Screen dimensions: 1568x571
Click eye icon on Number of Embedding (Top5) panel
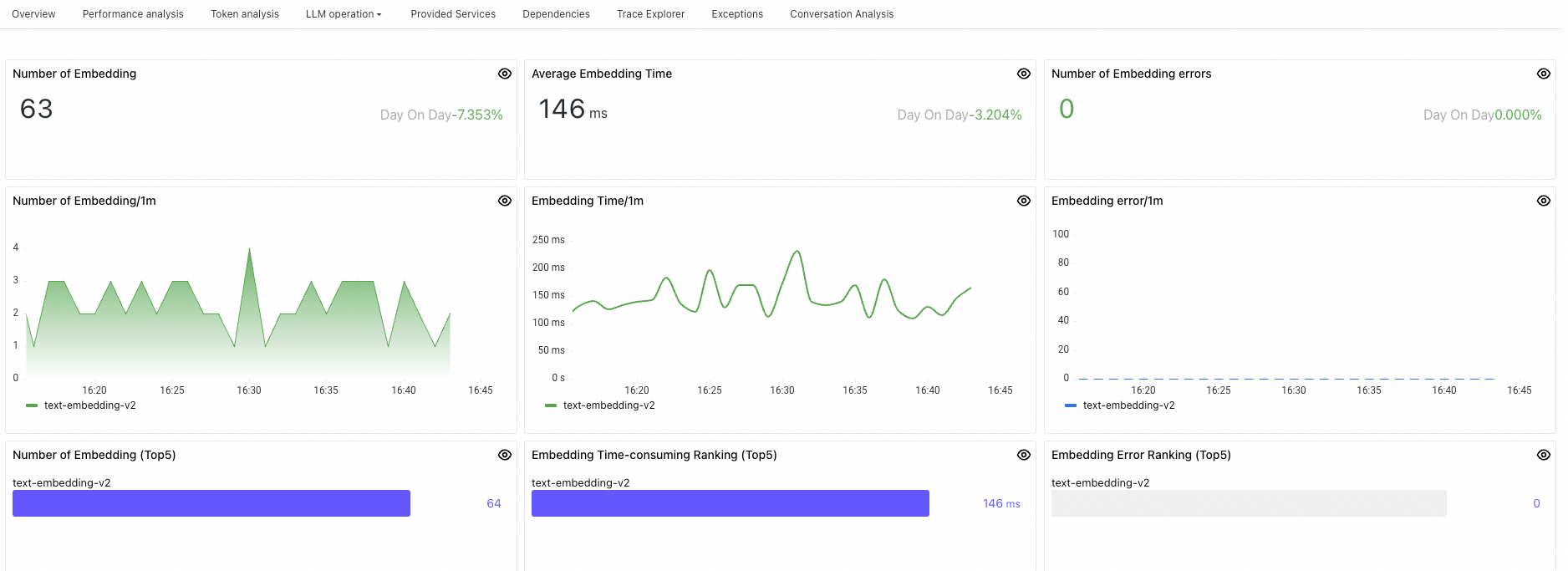click(505, 455)
